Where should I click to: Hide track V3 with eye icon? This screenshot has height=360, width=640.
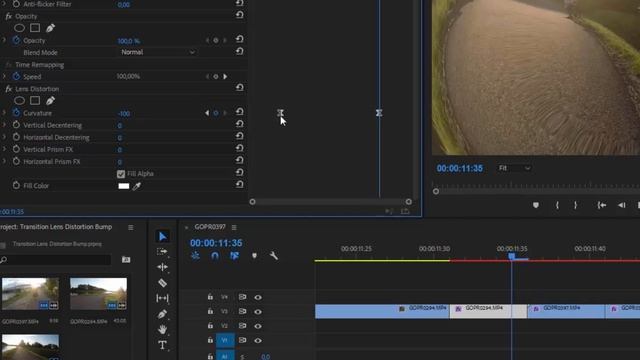[x=258, y=312]
